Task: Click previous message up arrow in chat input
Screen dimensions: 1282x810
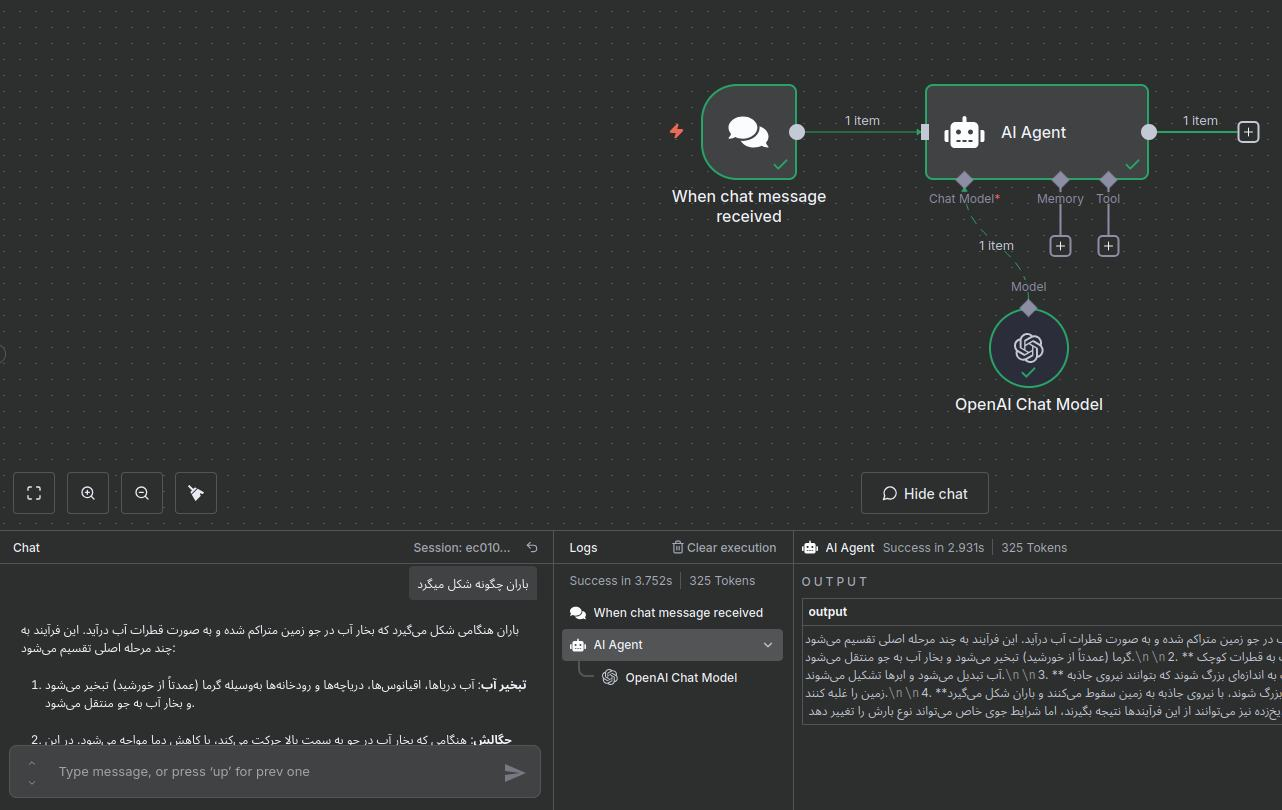Action: (x=32, y=763)
